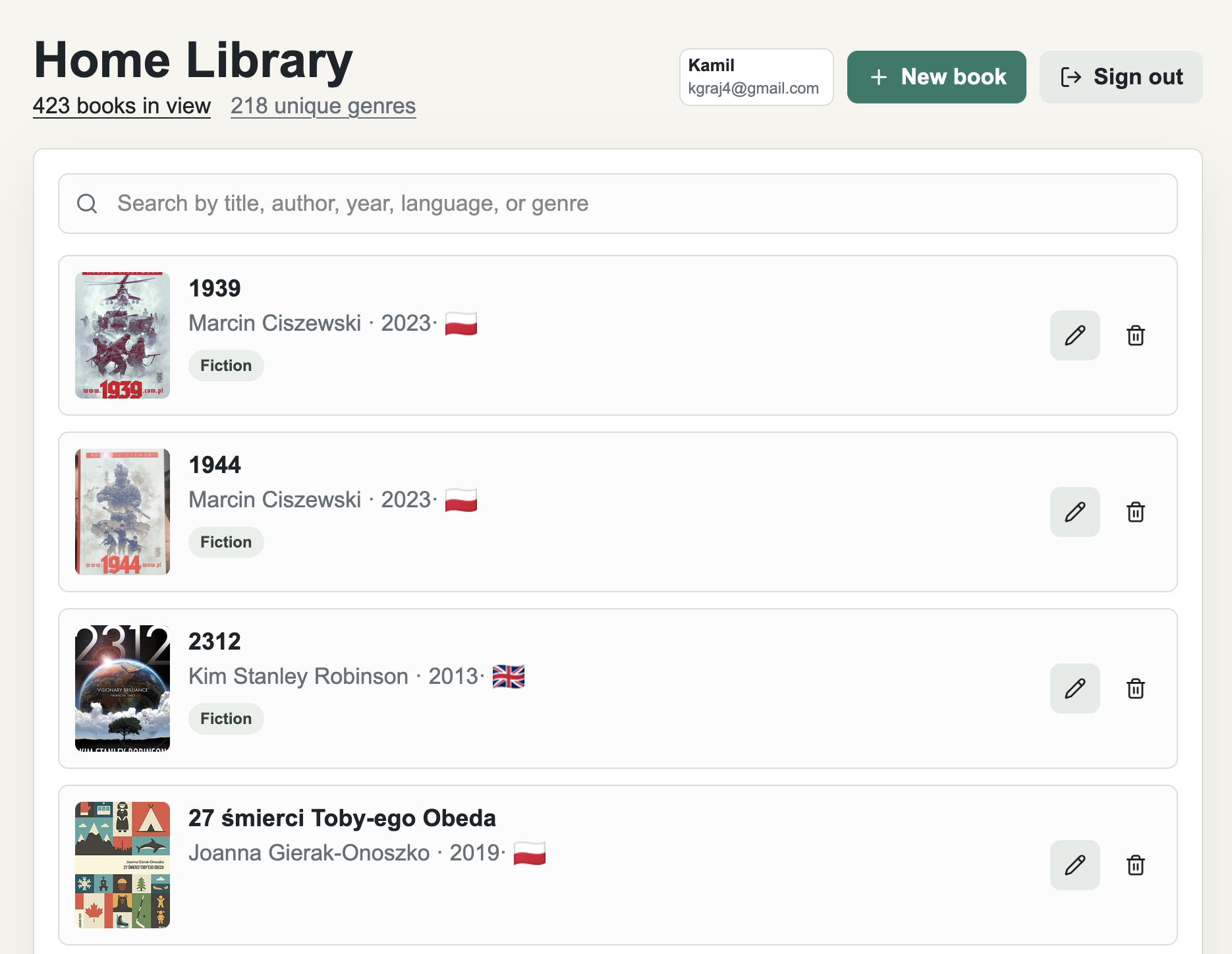The width and height of the screenshot is (1232, 954).
Task: Remove book 1944 via trash icon
Action: [x=1135, y=512]
